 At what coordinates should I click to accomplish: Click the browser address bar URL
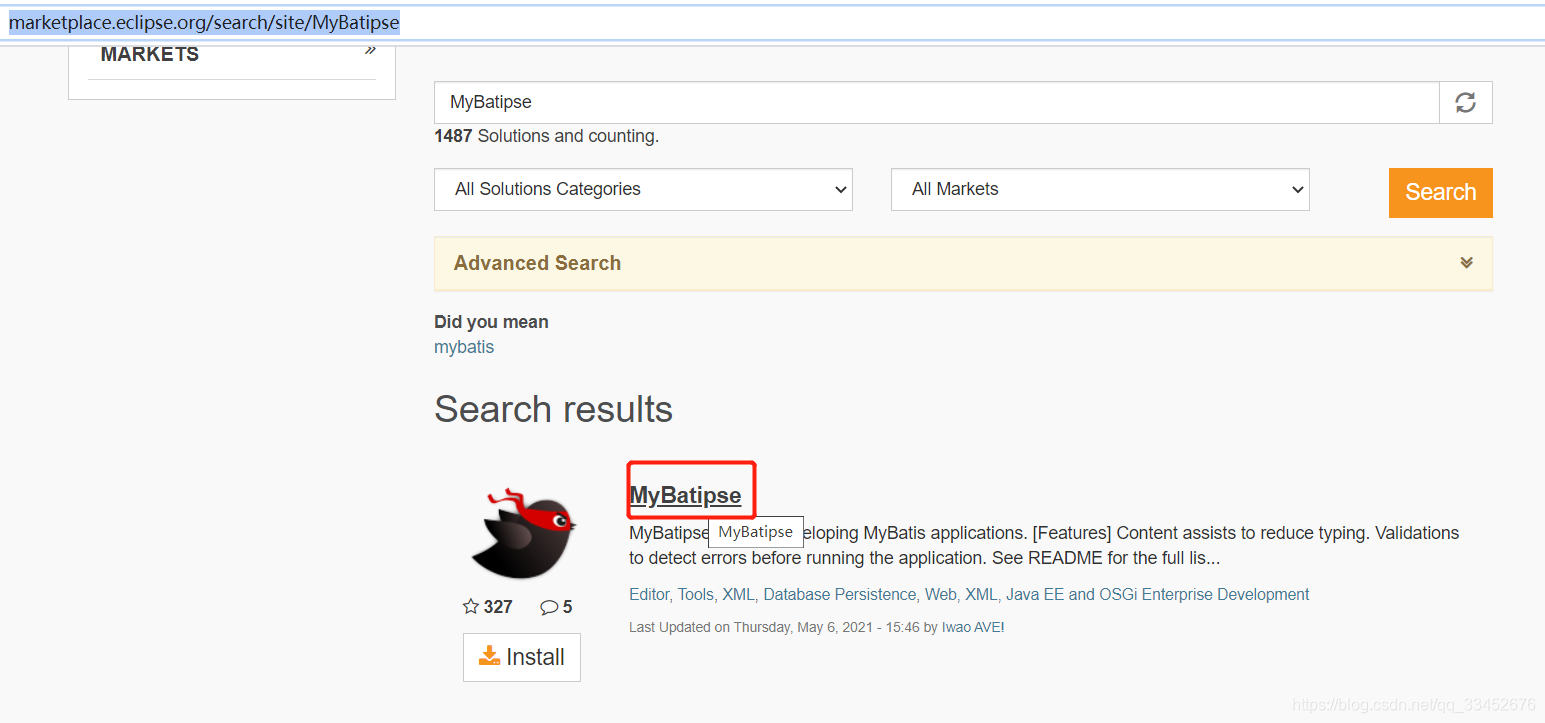click(204, 22)
